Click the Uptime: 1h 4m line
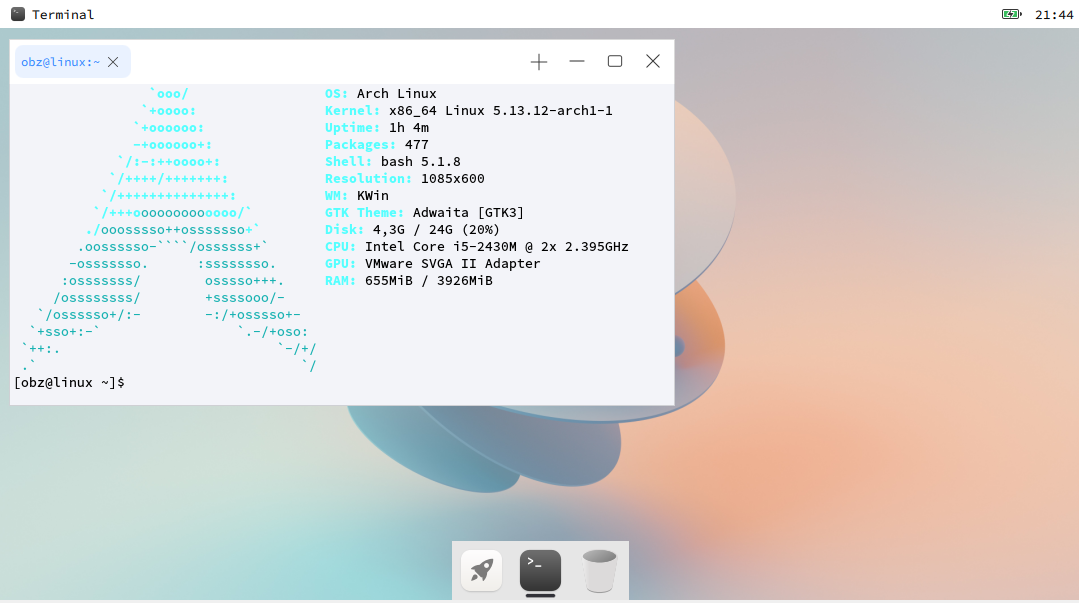 [x=377, y=128]
